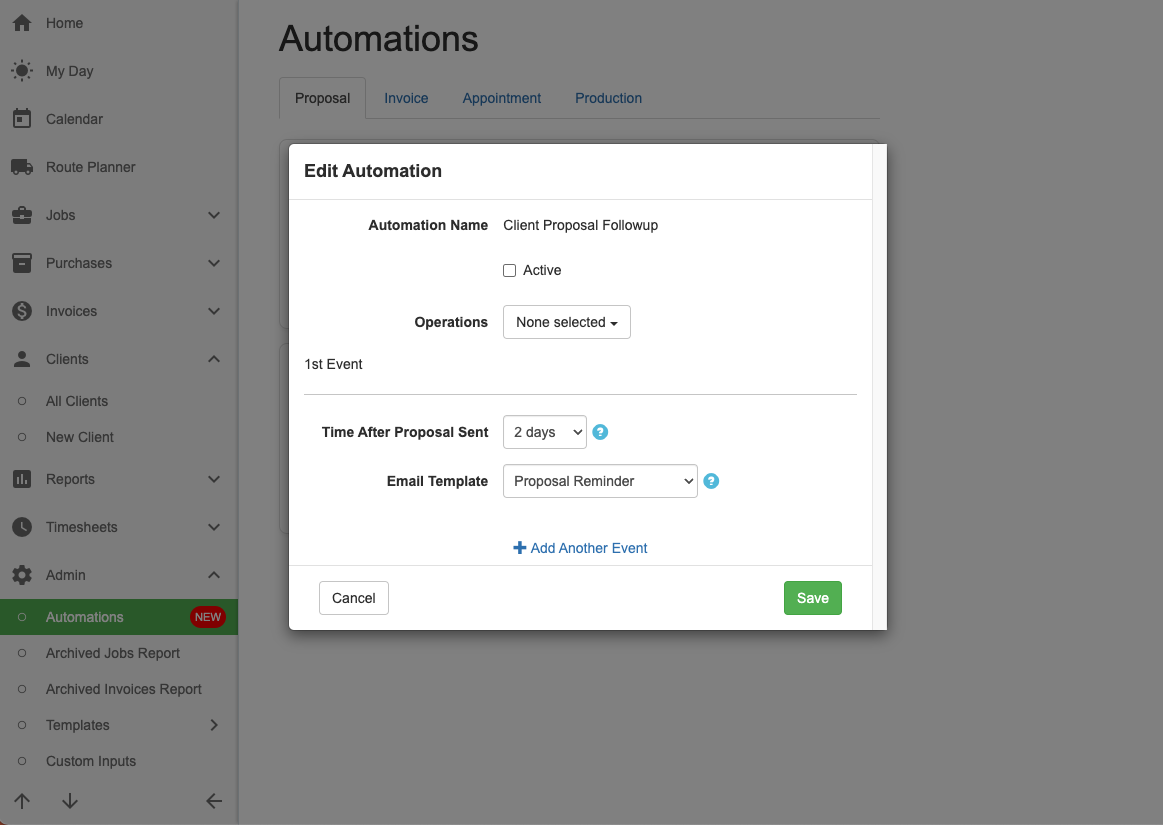Click the Calendar icon in sidebar
Image resolution: width=1163 pixels, height=825 pixels.
pos(21,119)
